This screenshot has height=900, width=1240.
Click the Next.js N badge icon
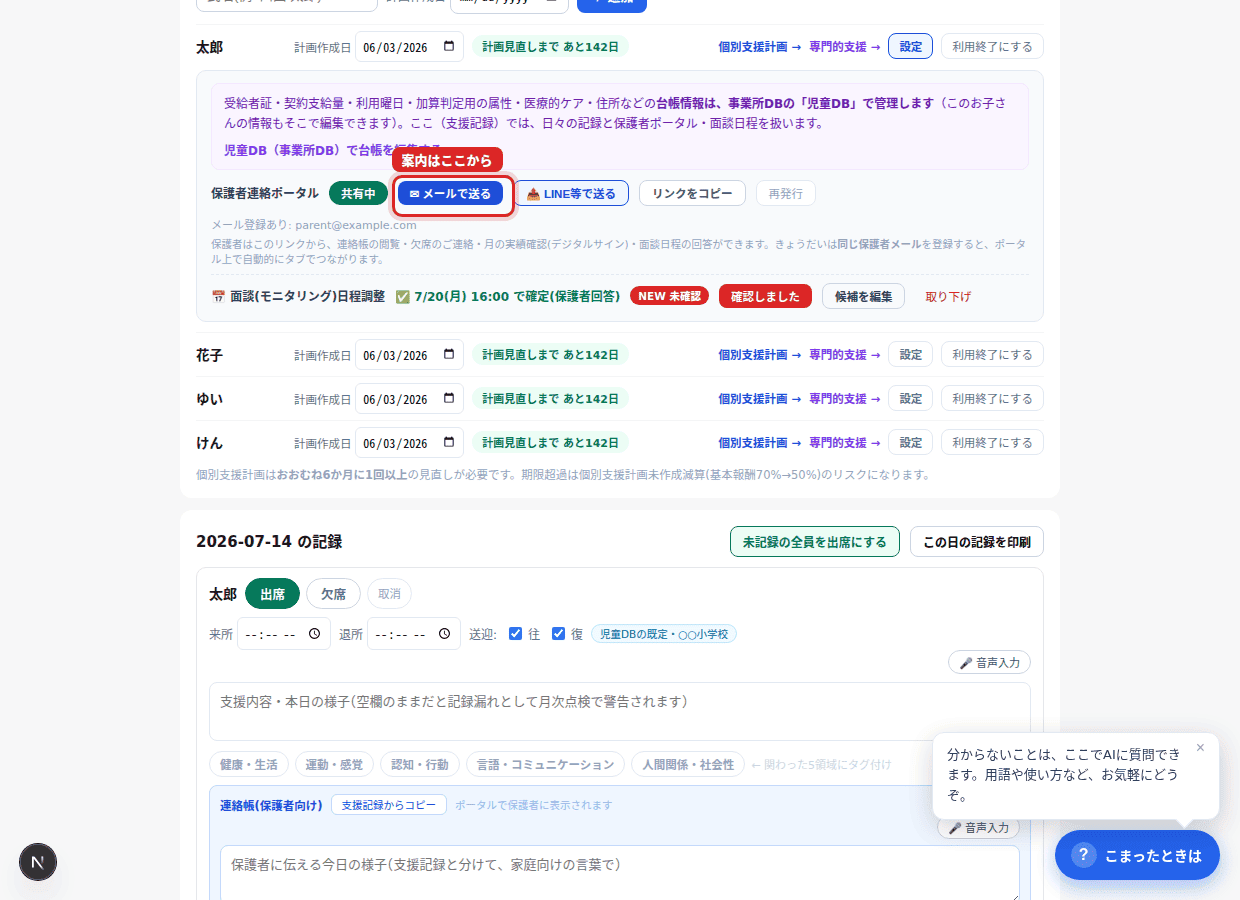click(38, 862)
